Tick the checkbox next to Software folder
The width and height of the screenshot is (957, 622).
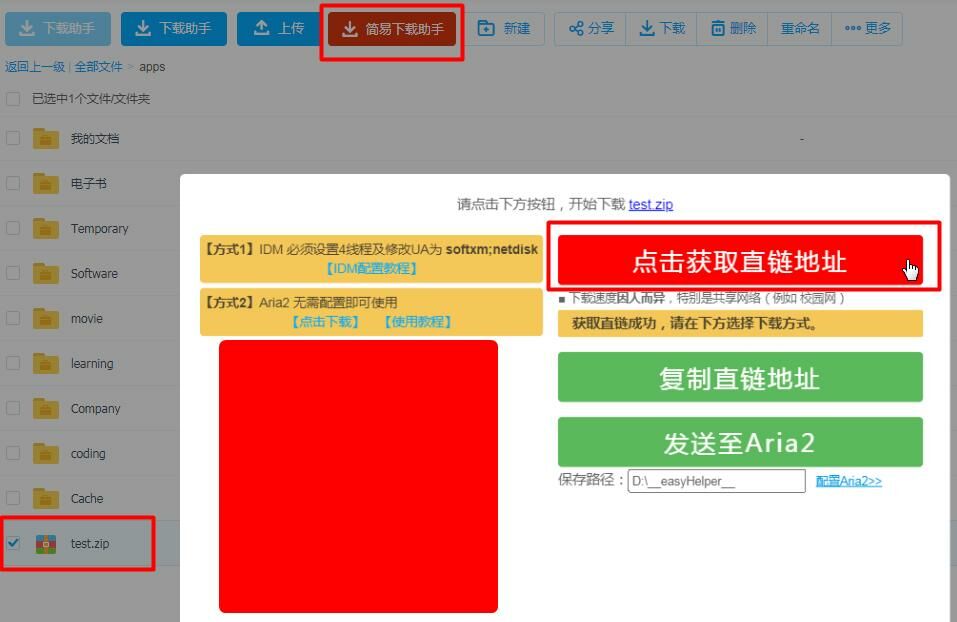(13, 273)
